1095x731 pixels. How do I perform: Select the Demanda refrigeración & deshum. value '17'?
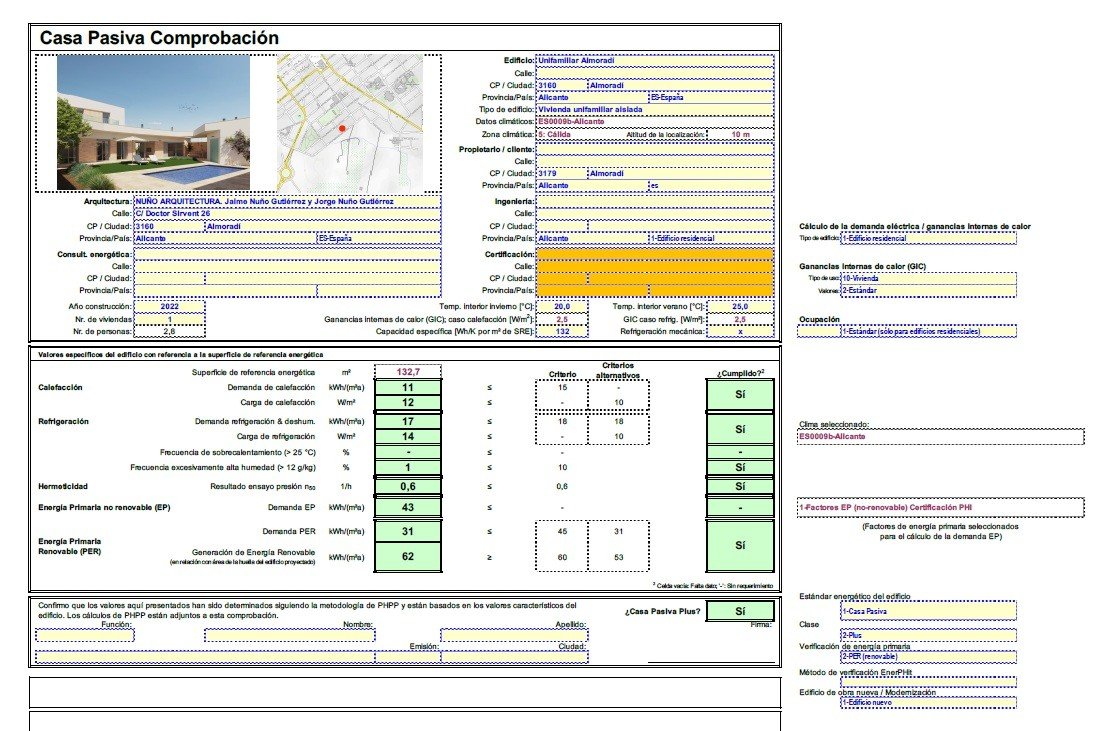[x=408, y=422]
